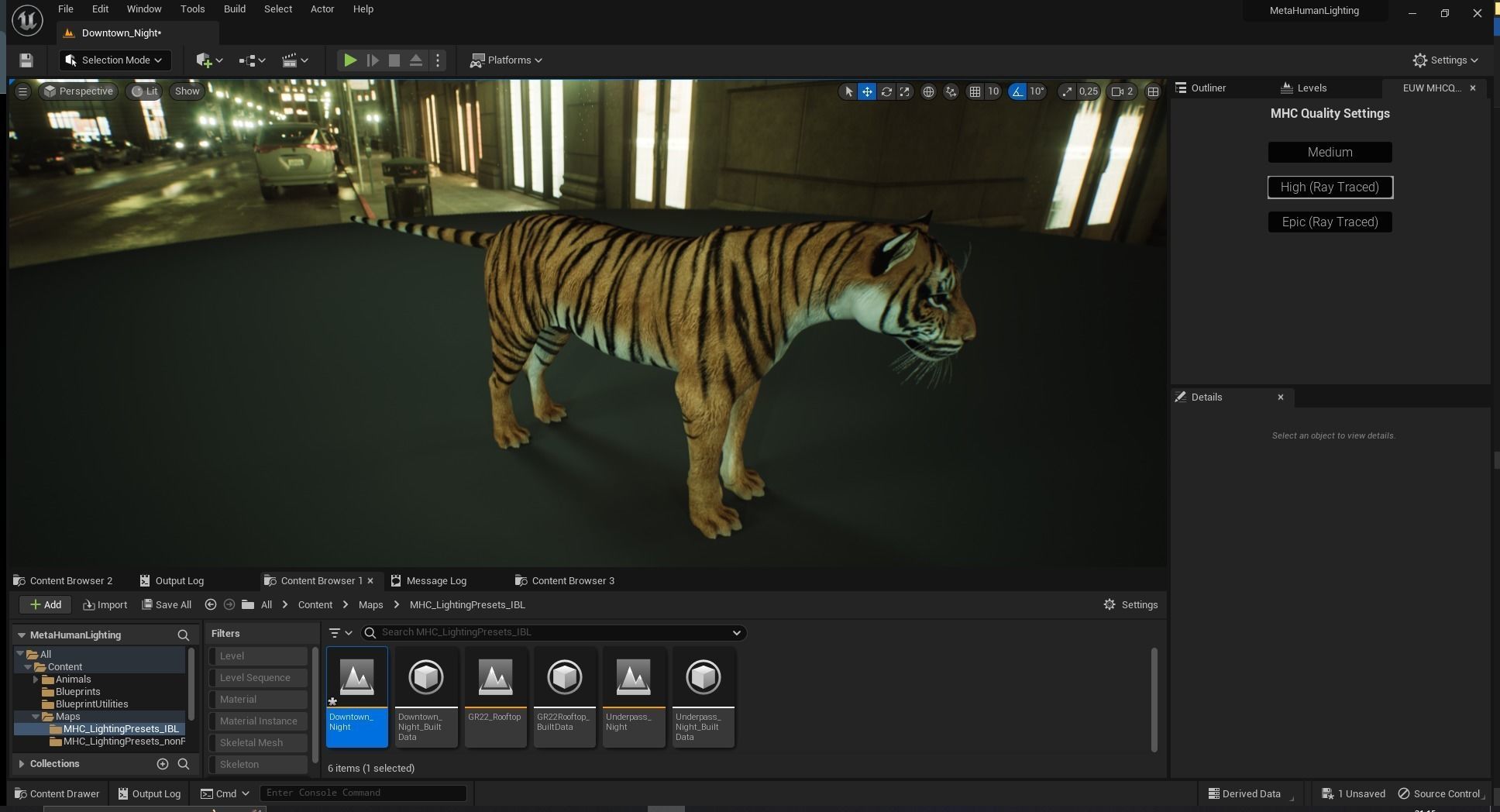Click Save All in Content Browser
The image size is (1500, 812).
click(167, 605)
